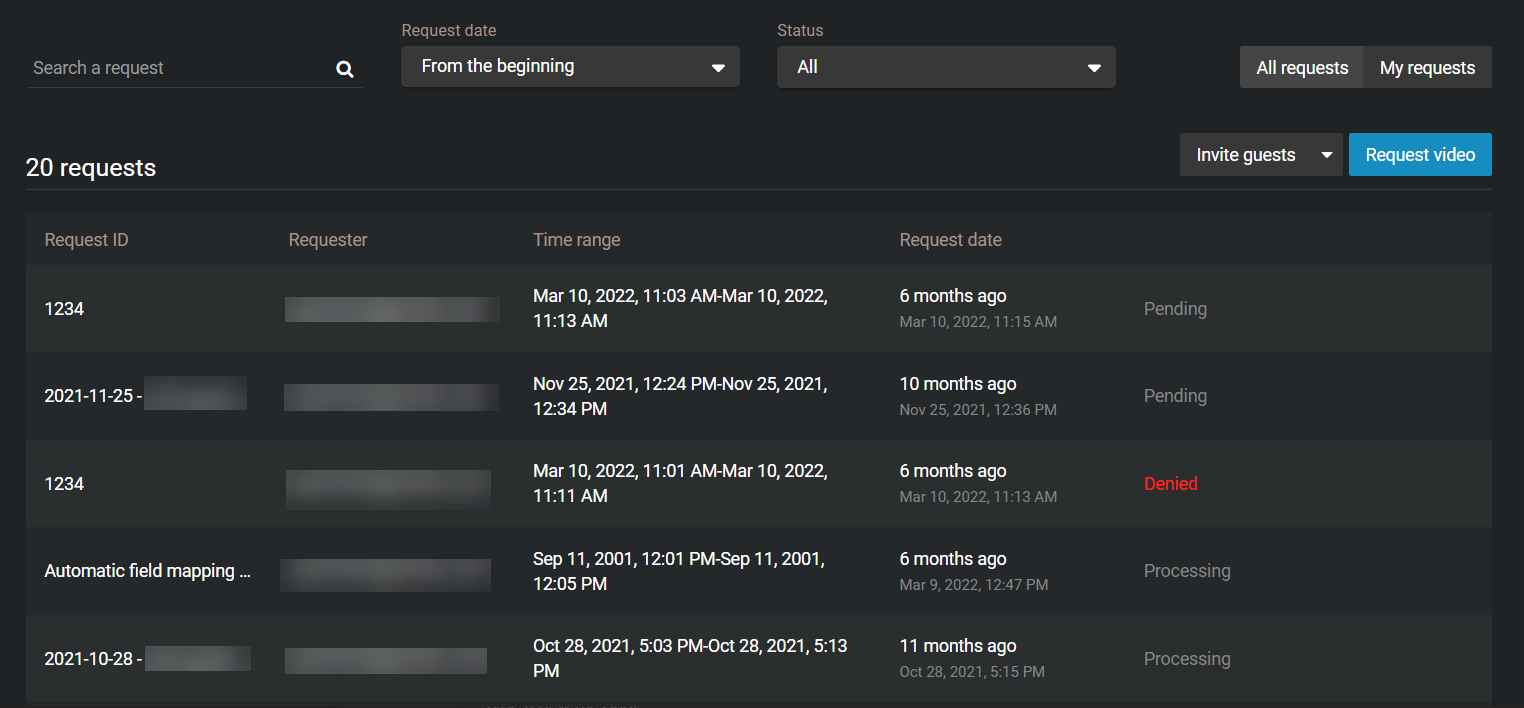Click the search magnifier icon

[345, 69]
